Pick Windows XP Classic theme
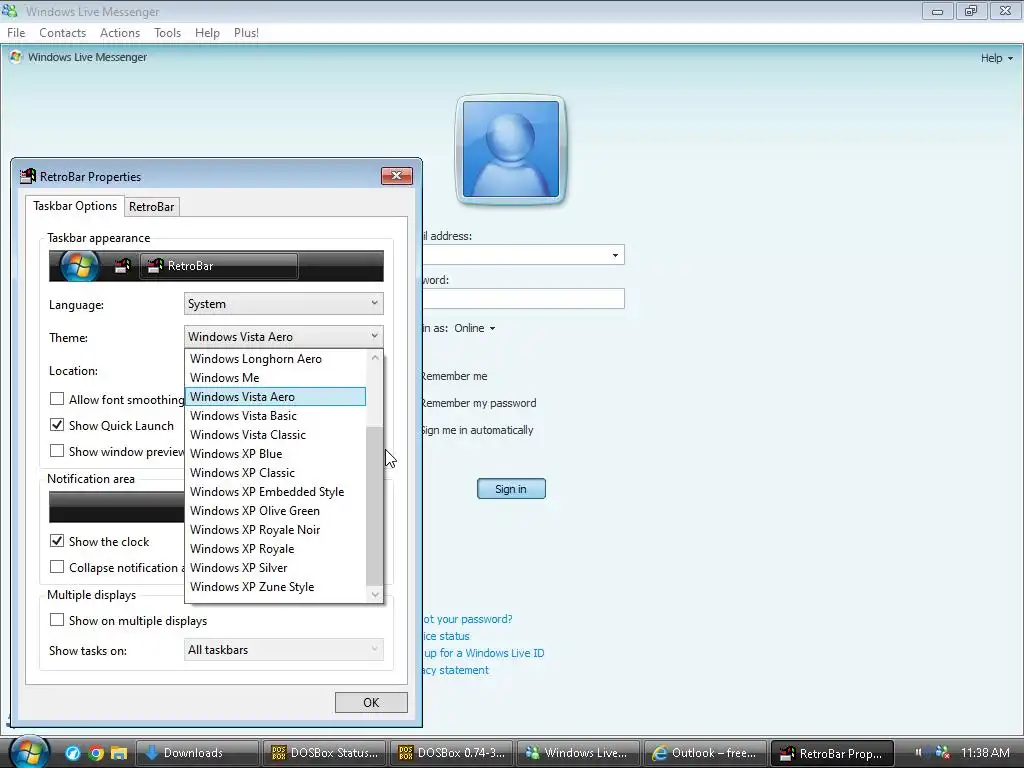 click(x=276, y=472)
